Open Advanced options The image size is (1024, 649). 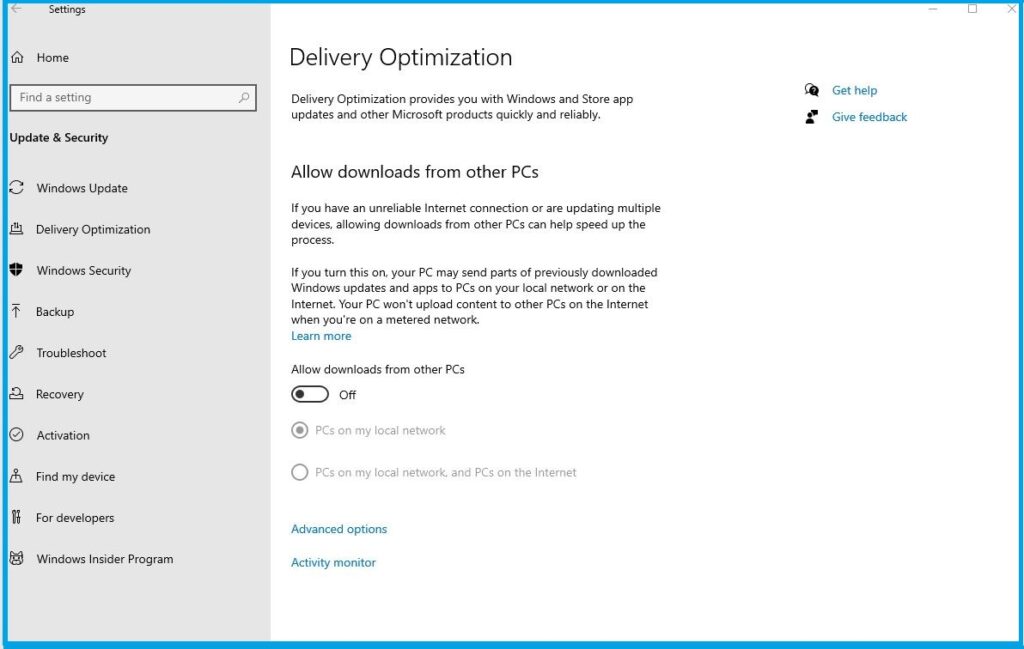click(x=338, y=529)
